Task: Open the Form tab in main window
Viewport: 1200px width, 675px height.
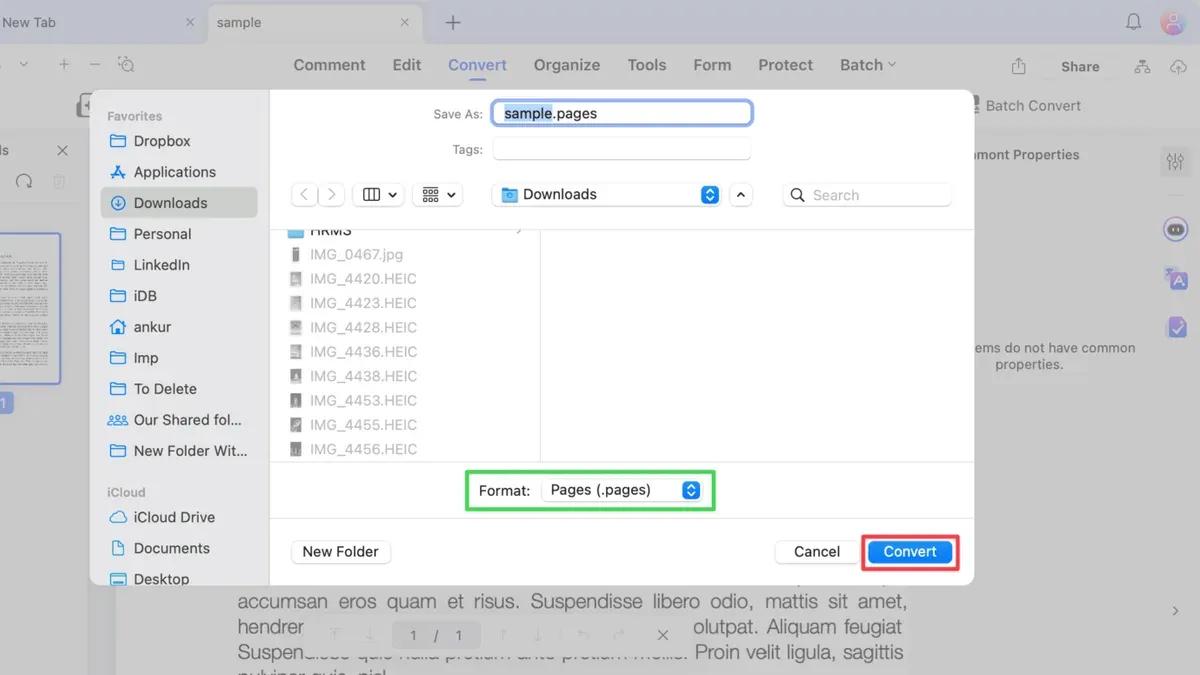Action: [x=712, y=65]
